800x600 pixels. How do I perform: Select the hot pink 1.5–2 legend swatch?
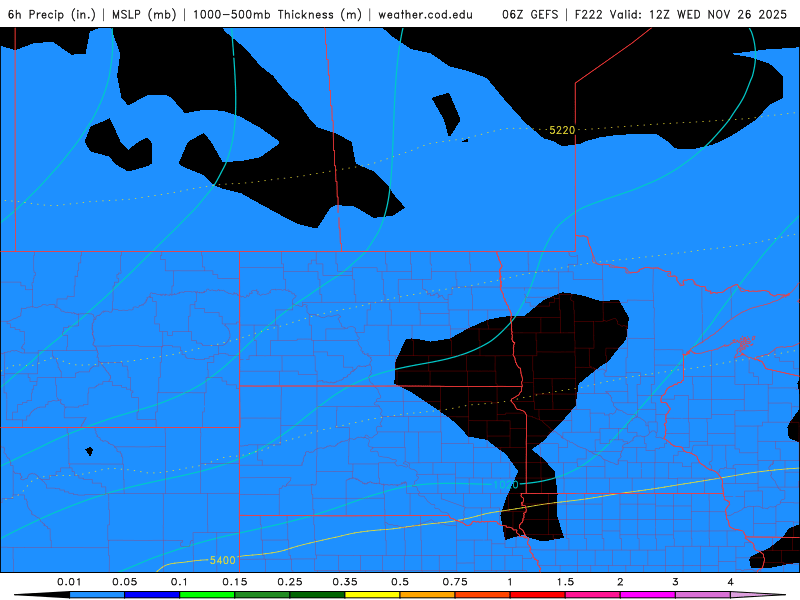pos(593,595)
